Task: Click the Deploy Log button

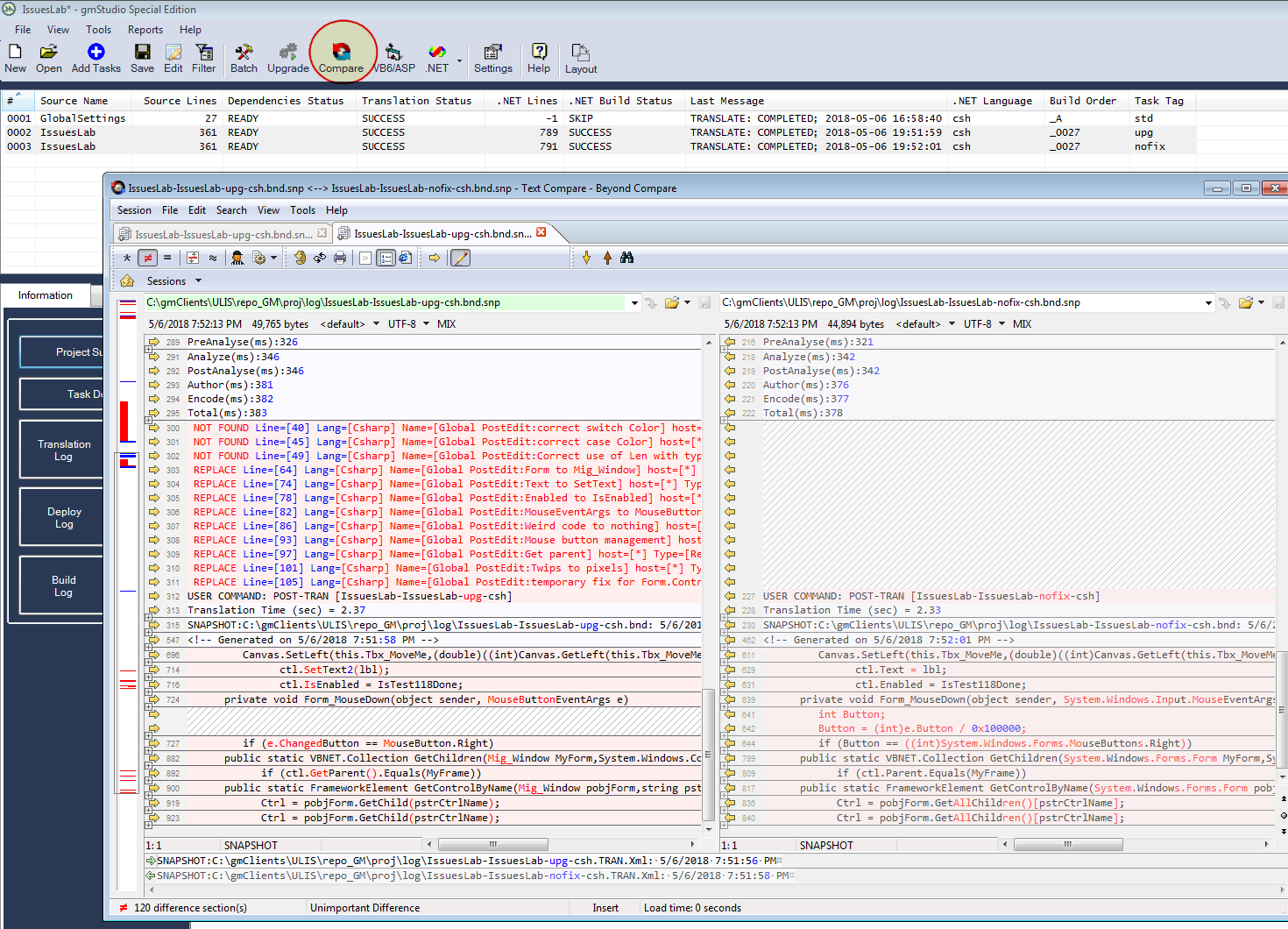Action: 64,518
